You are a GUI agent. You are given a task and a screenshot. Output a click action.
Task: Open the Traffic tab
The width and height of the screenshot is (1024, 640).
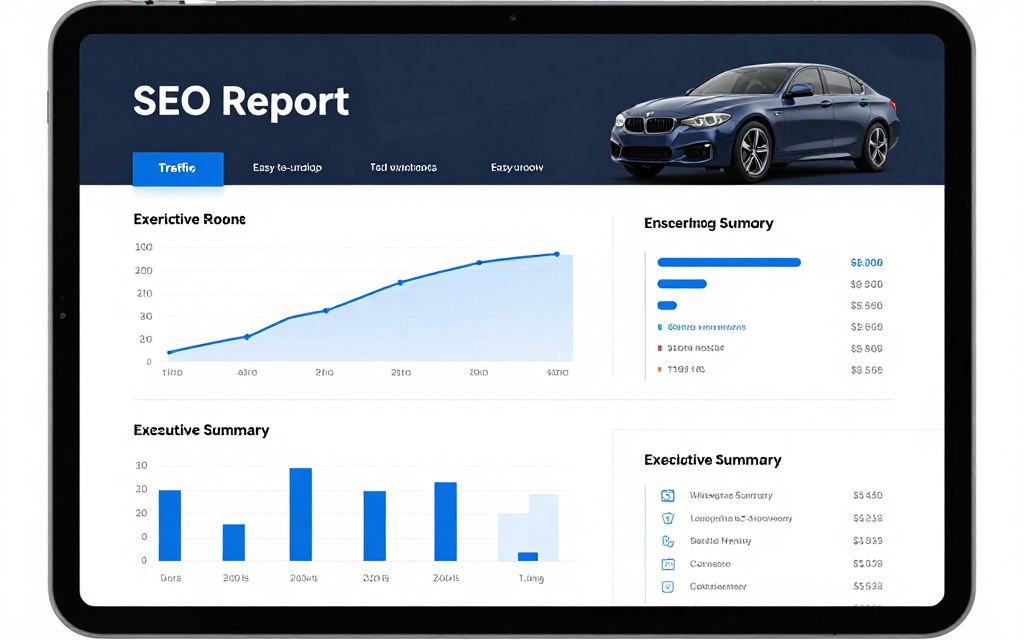point(178,168)
